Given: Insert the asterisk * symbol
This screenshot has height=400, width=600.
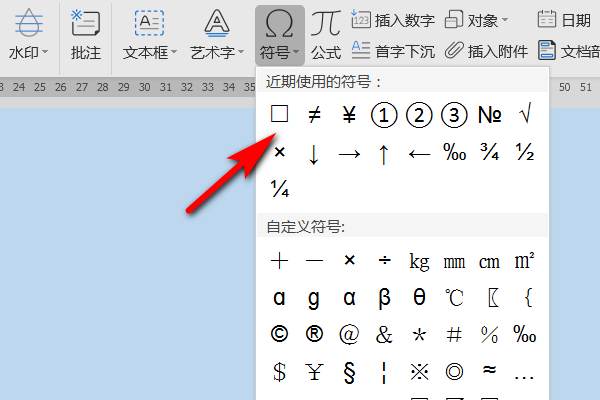Looking at the screenshot, I should coord(419,335).
